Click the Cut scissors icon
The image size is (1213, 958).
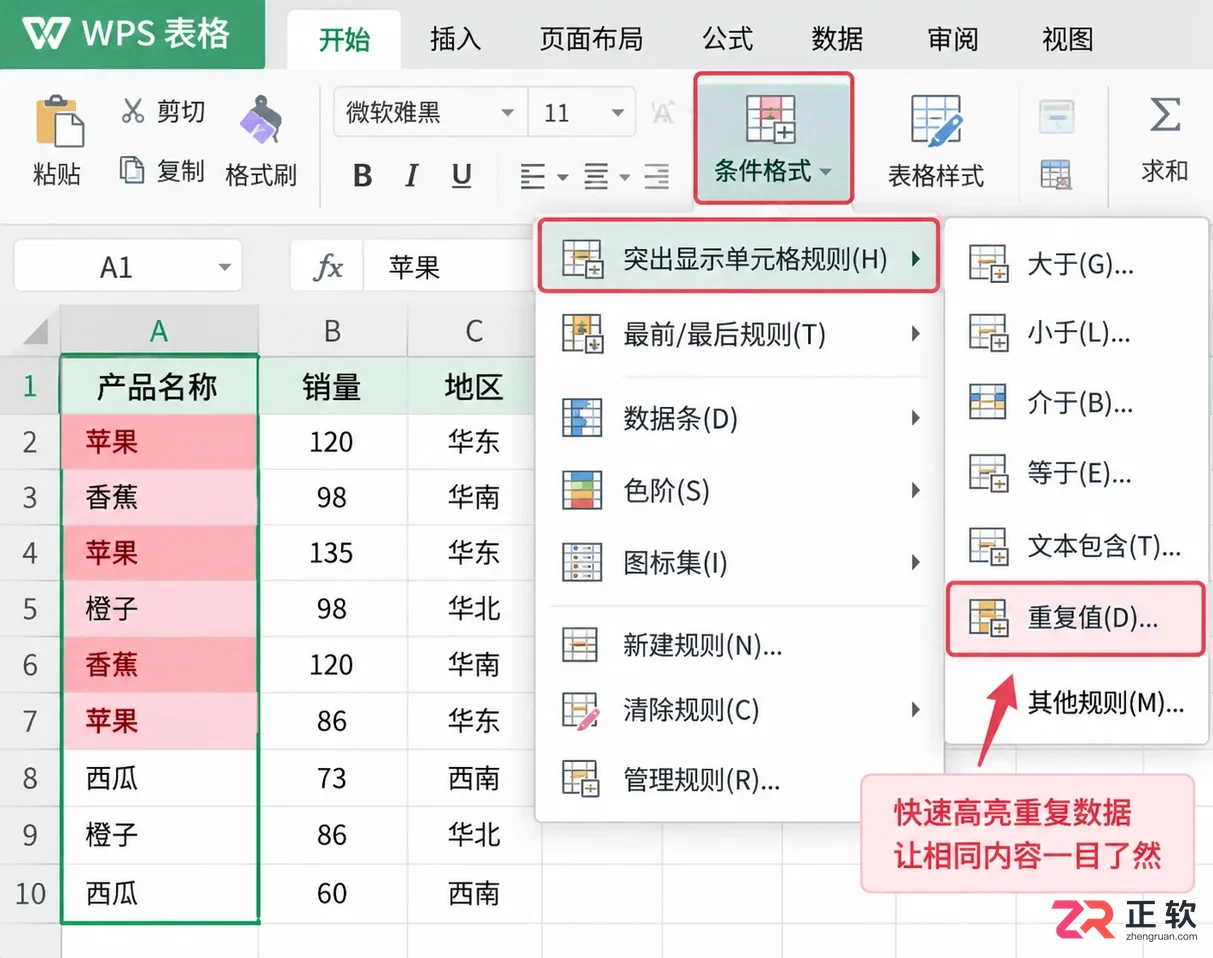(x=133, y=111)
